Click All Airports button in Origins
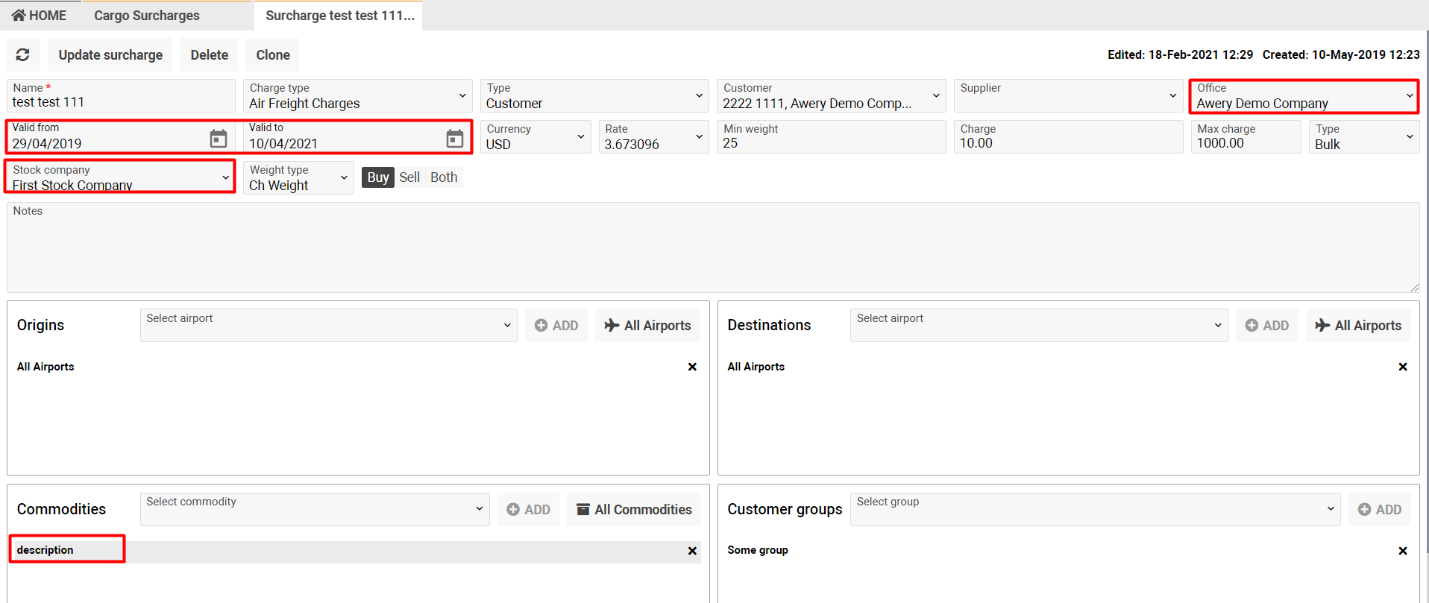The height and width of the screenshot is (603, 1429). click(x=647, y=325)
